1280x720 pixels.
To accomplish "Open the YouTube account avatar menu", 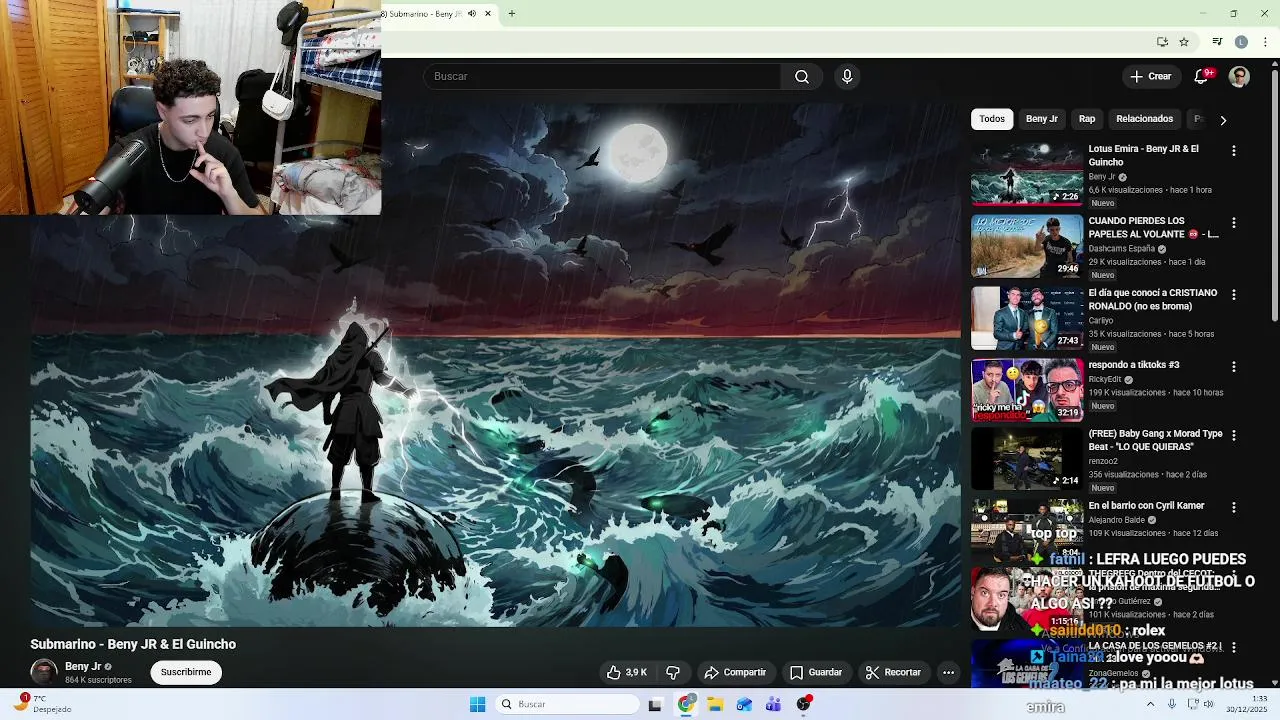I will click(x=1239, y=76).
